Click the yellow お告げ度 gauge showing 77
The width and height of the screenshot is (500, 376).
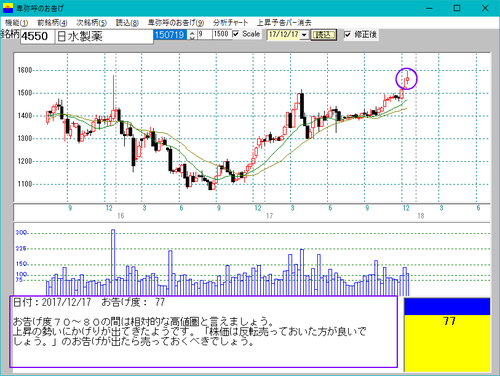pos(447,343)
